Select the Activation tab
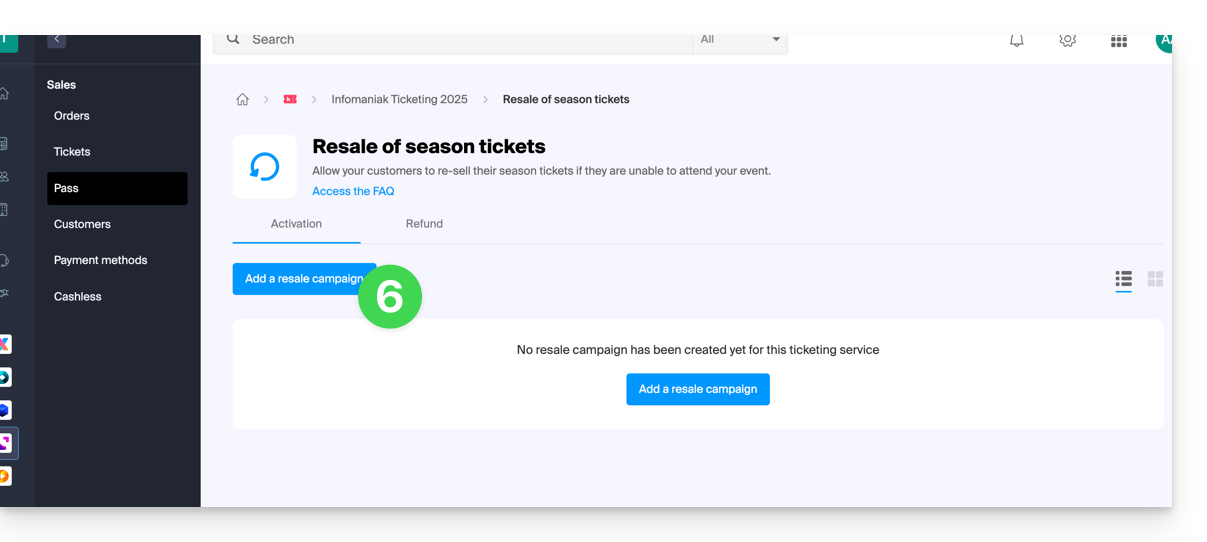 (x=296, y=224)
